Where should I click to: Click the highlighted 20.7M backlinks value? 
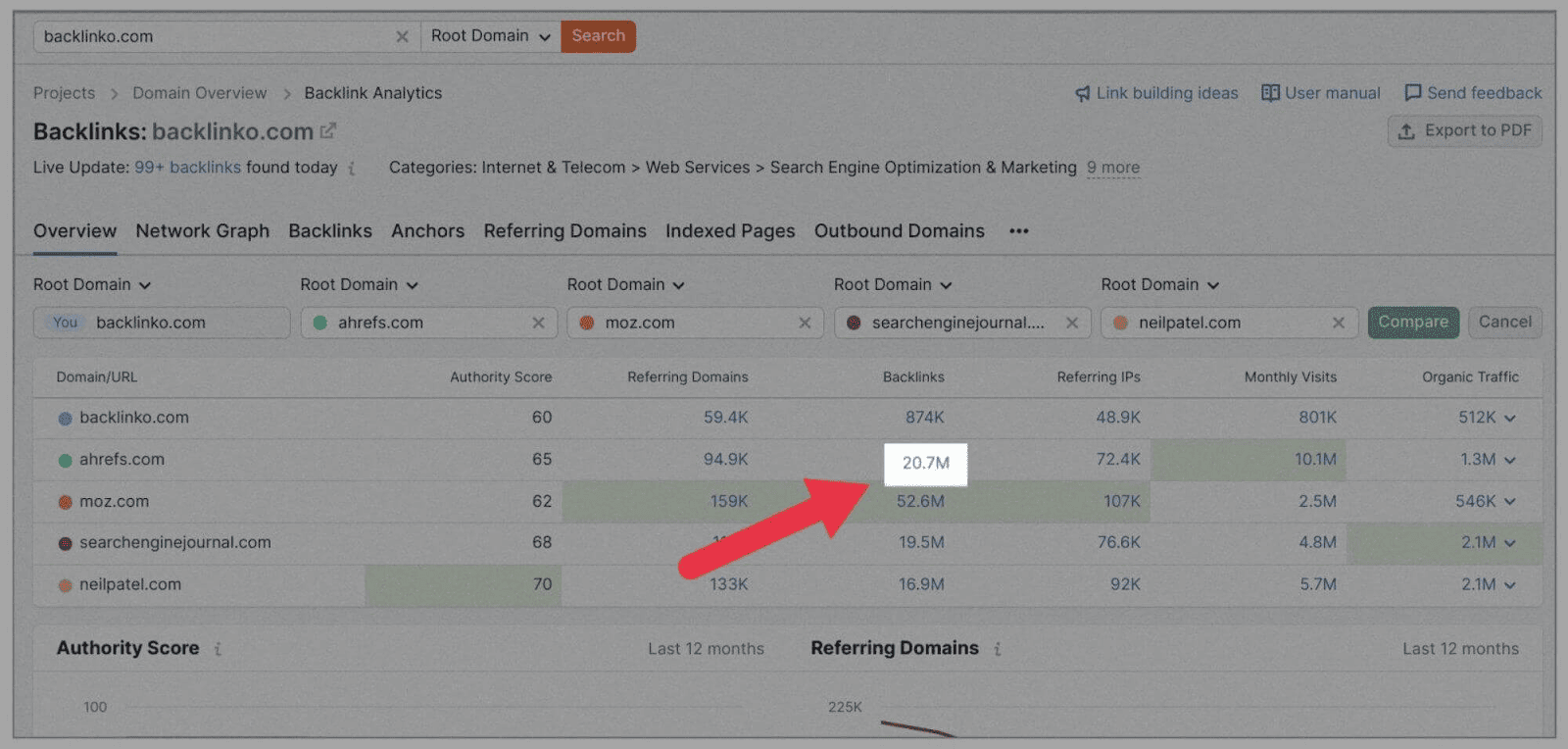click(x=925, y=464)
